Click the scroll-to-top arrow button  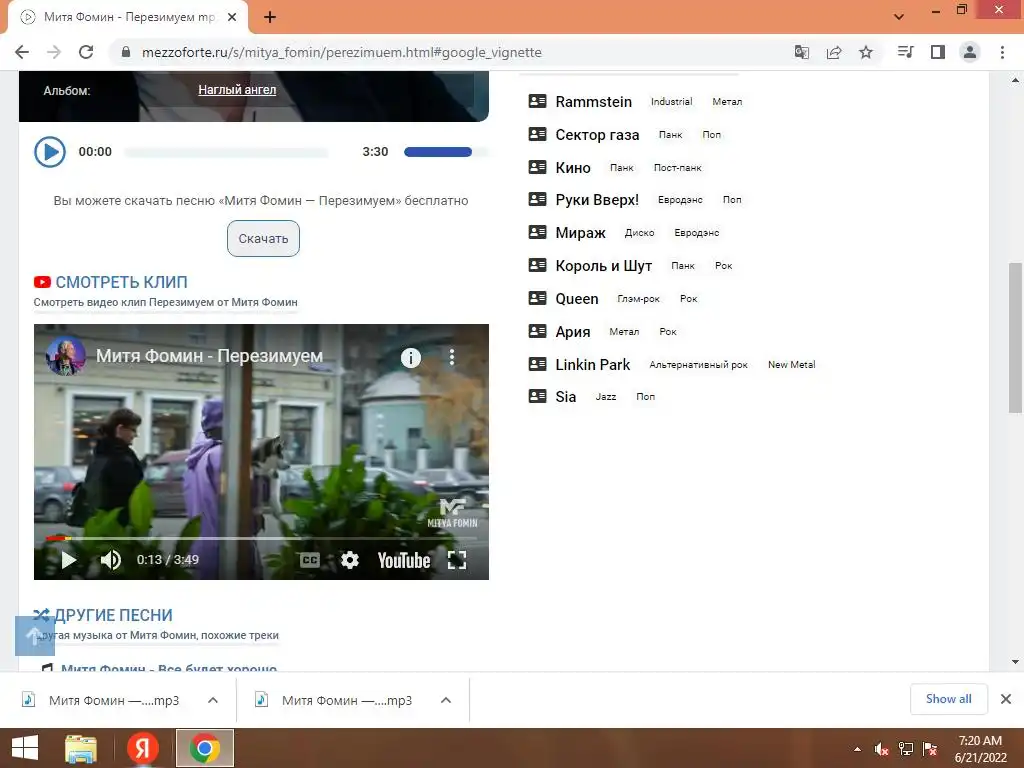(x=35, y=635)
